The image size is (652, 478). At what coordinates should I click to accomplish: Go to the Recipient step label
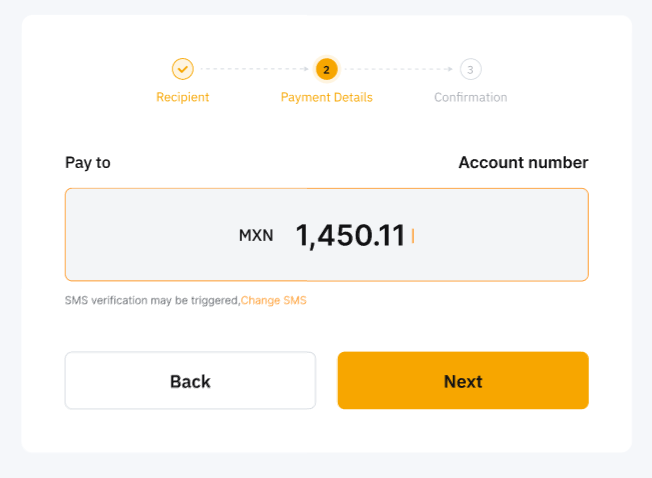[182, 97]
